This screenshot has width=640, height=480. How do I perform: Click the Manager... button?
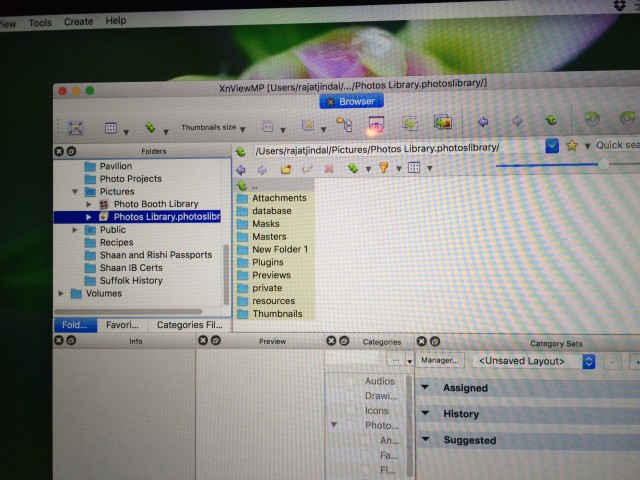coord(440,360)
